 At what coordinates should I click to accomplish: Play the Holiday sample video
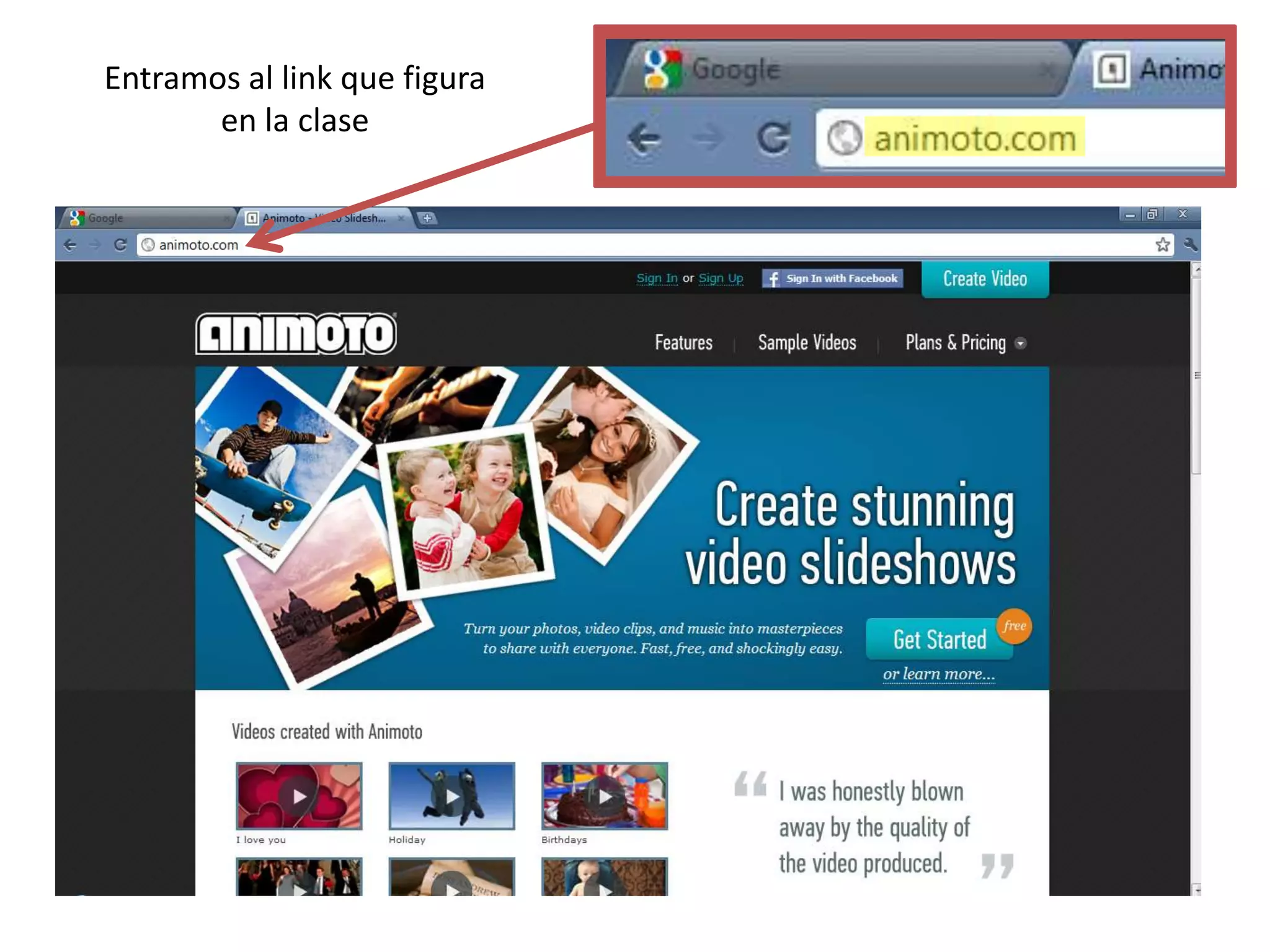point(451,796)
